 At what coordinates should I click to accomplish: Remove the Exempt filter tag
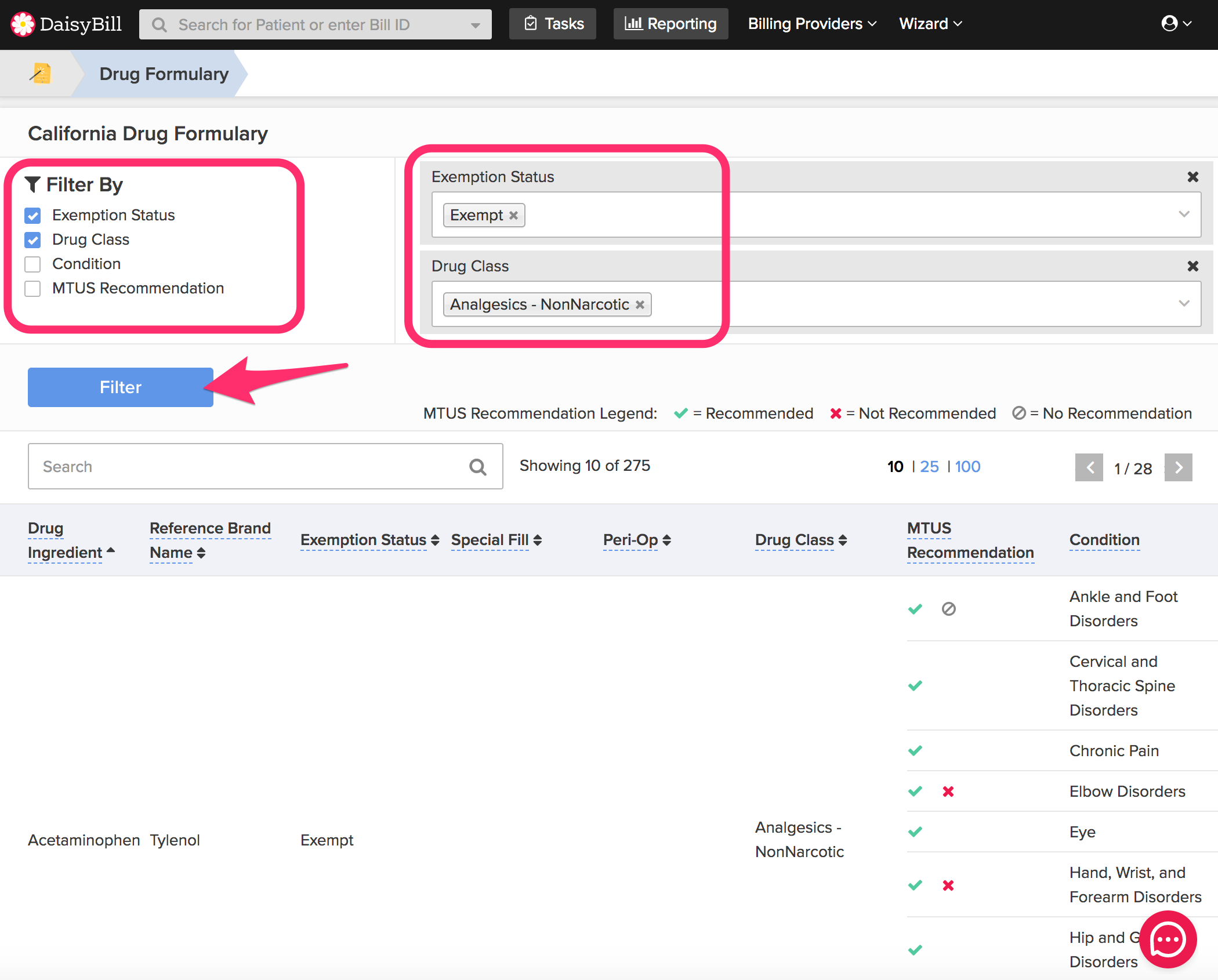point(513,216)
